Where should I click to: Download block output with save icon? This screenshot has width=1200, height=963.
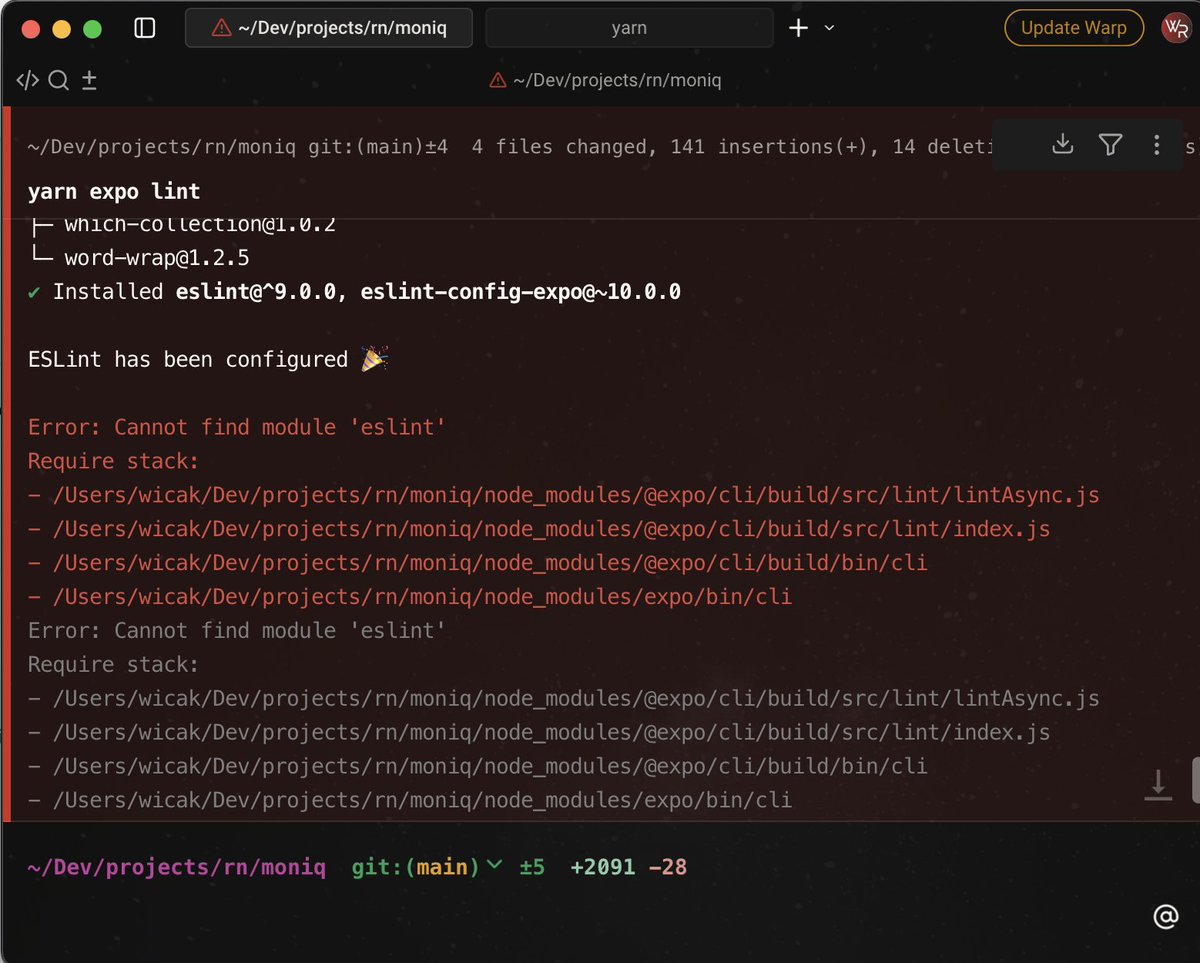(x=1063, y=145)
